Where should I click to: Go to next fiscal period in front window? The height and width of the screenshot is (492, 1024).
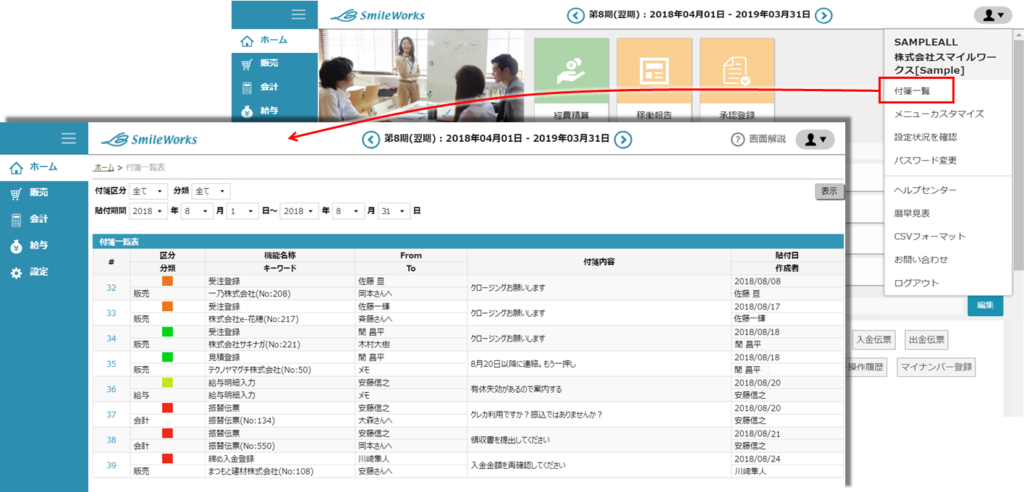624,139
